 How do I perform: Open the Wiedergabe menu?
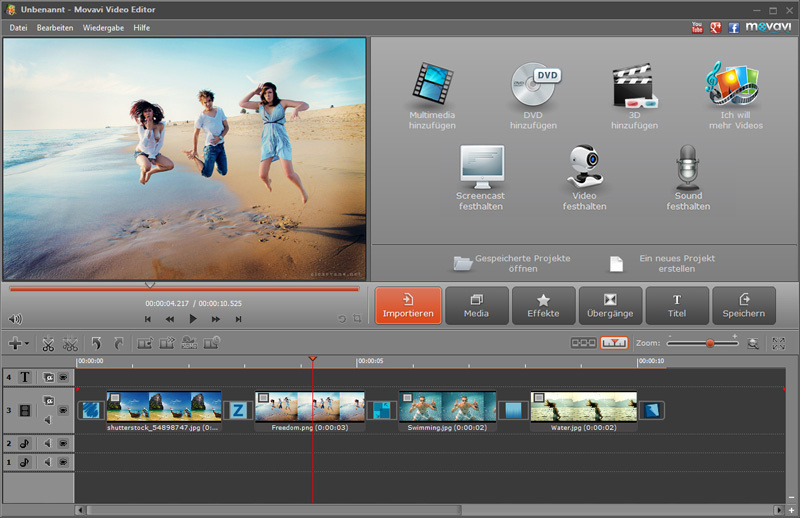(x=103, y=27)
